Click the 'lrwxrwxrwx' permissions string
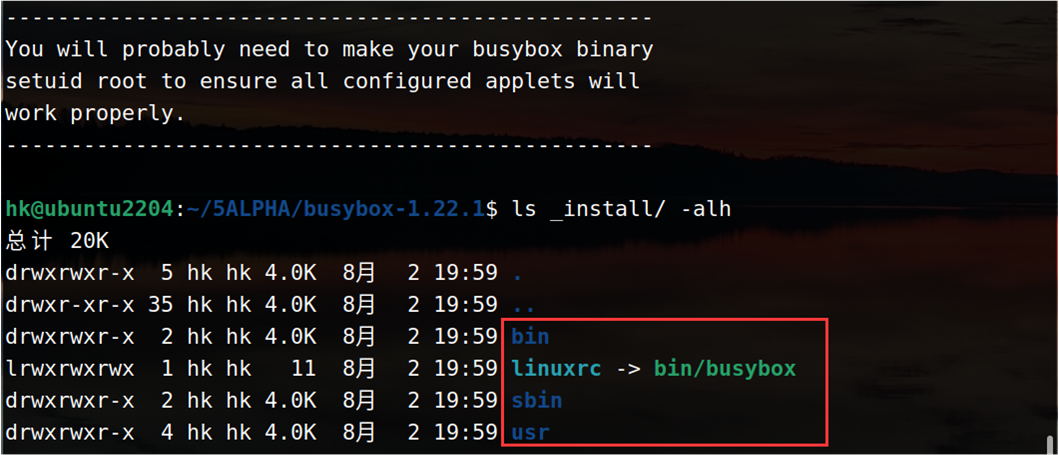Screen dimensions: 1059x455 tap(68, 368)
